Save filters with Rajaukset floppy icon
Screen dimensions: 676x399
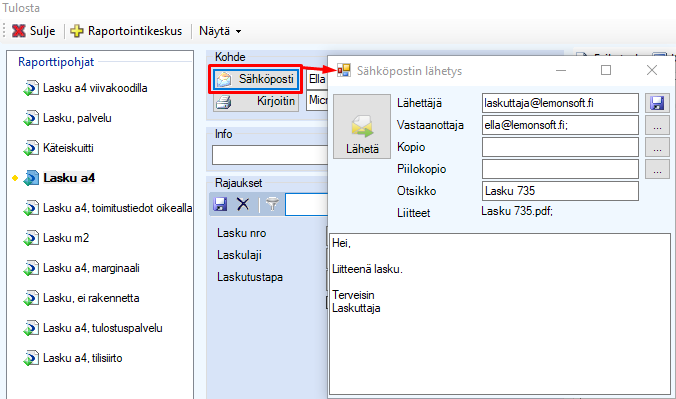(x=220, y=204)
